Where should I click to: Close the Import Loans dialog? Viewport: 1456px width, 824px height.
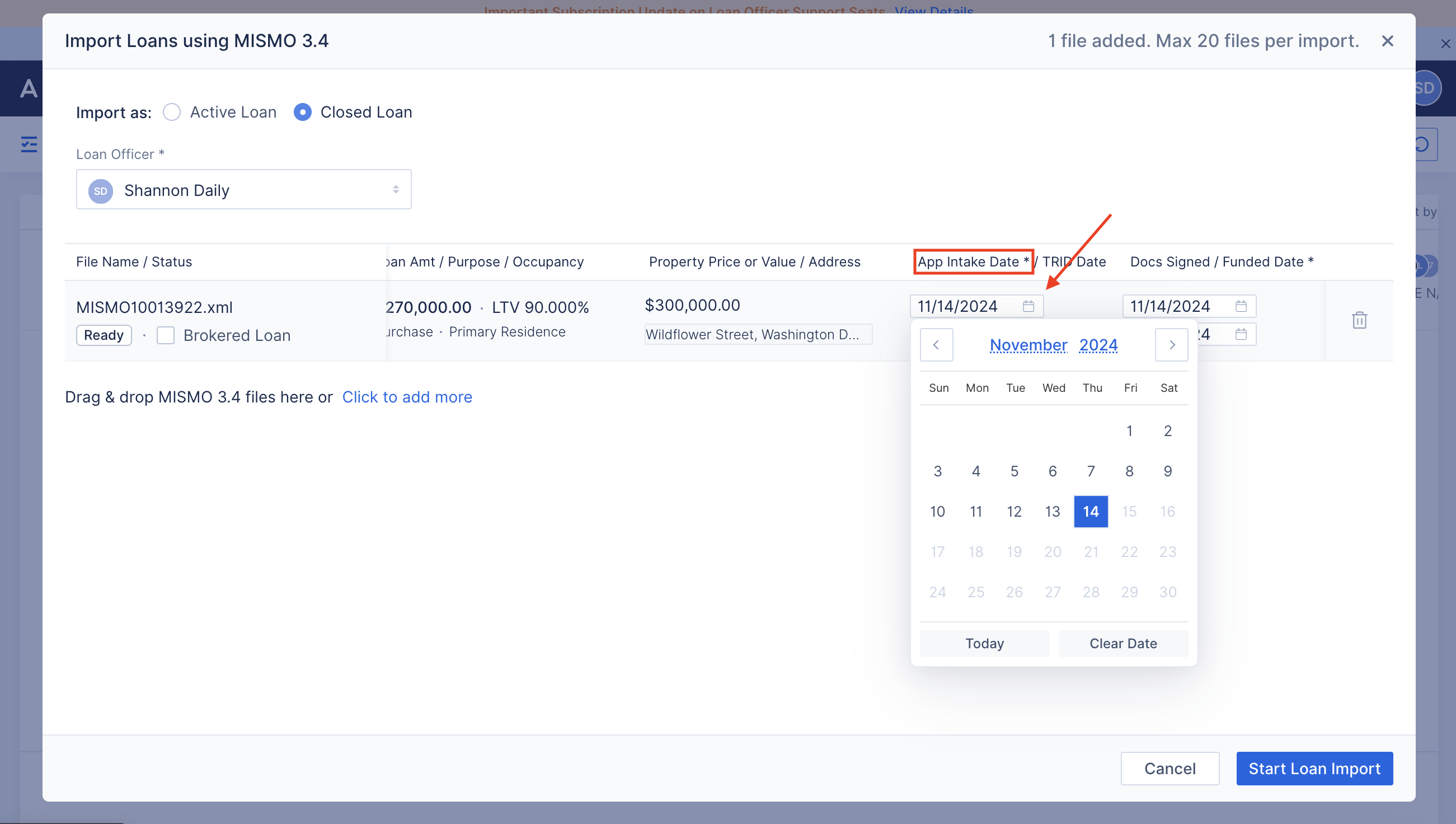pyautogui.click(x=1387, y=41)
